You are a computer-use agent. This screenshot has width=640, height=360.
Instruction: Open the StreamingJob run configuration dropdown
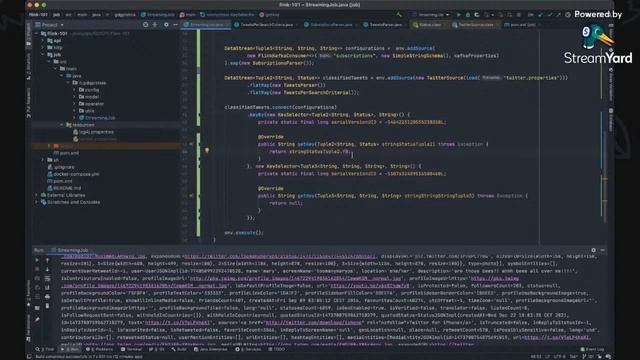431,15
